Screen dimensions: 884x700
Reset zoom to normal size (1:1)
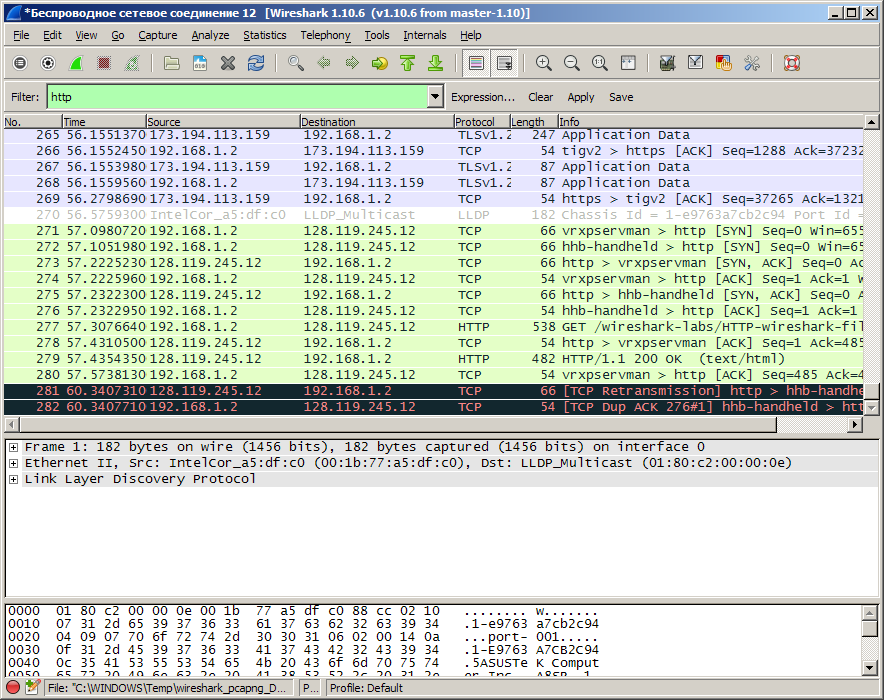[600, 63]
